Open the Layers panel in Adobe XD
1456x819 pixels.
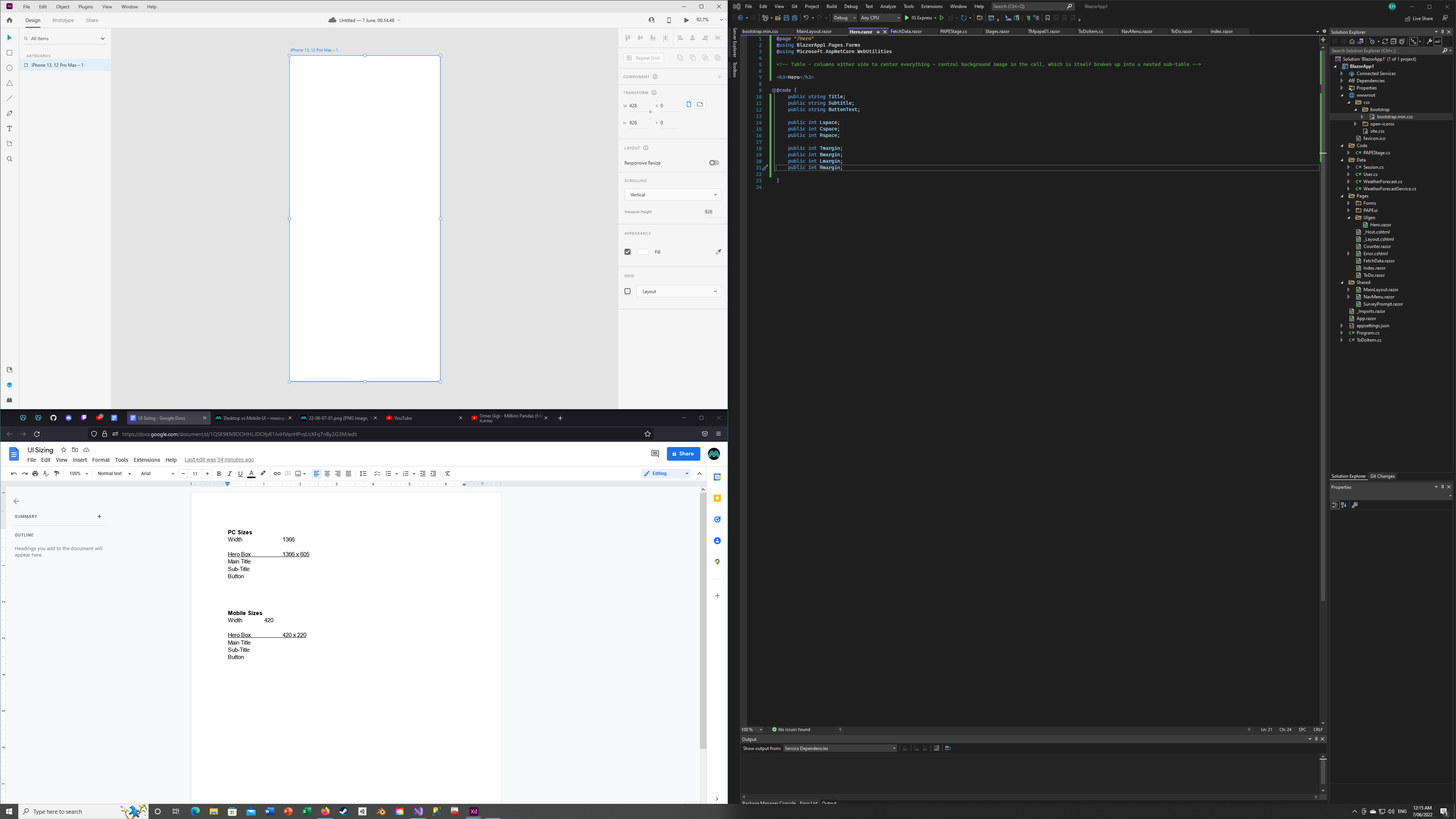coord(9,385)
